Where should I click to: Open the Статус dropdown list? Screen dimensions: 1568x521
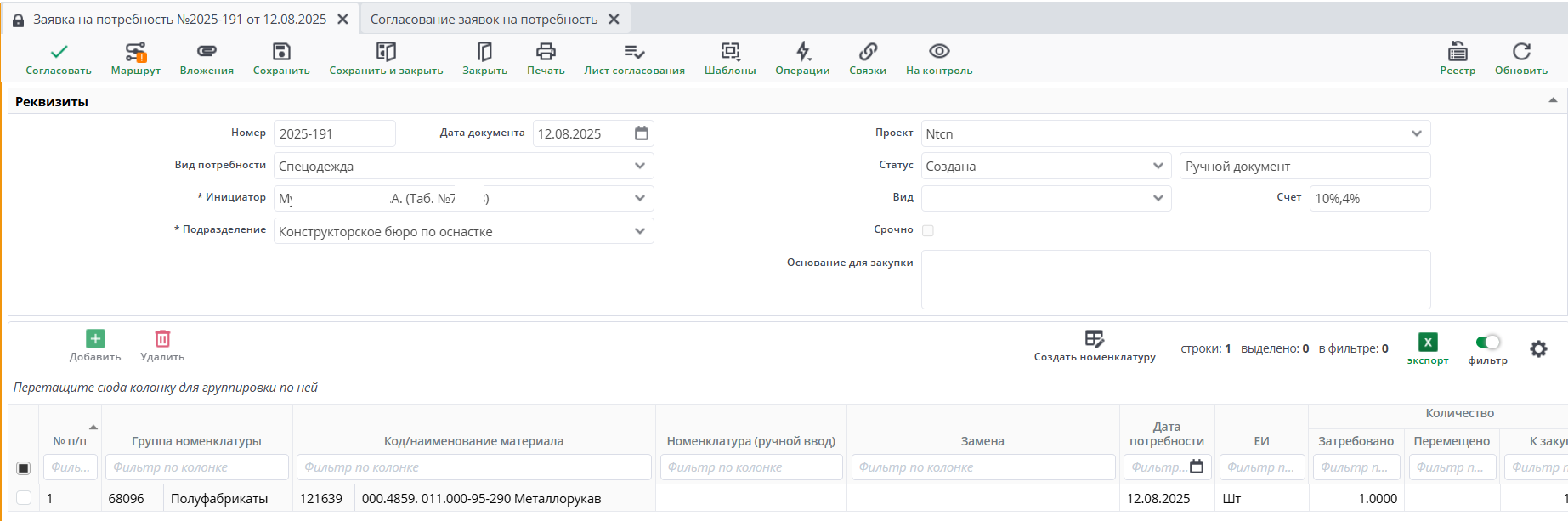[1158, 167]
